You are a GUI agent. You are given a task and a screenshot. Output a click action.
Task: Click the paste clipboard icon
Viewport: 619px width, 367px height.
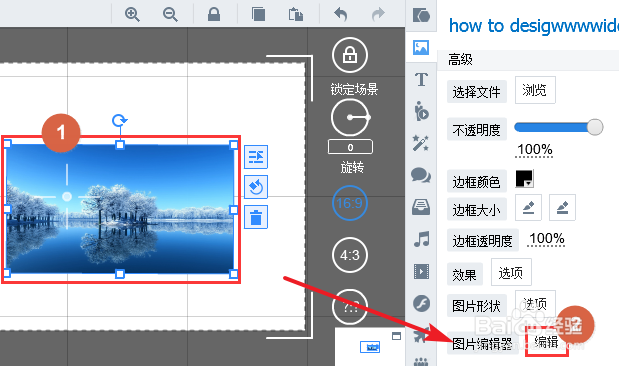(296, 15)
